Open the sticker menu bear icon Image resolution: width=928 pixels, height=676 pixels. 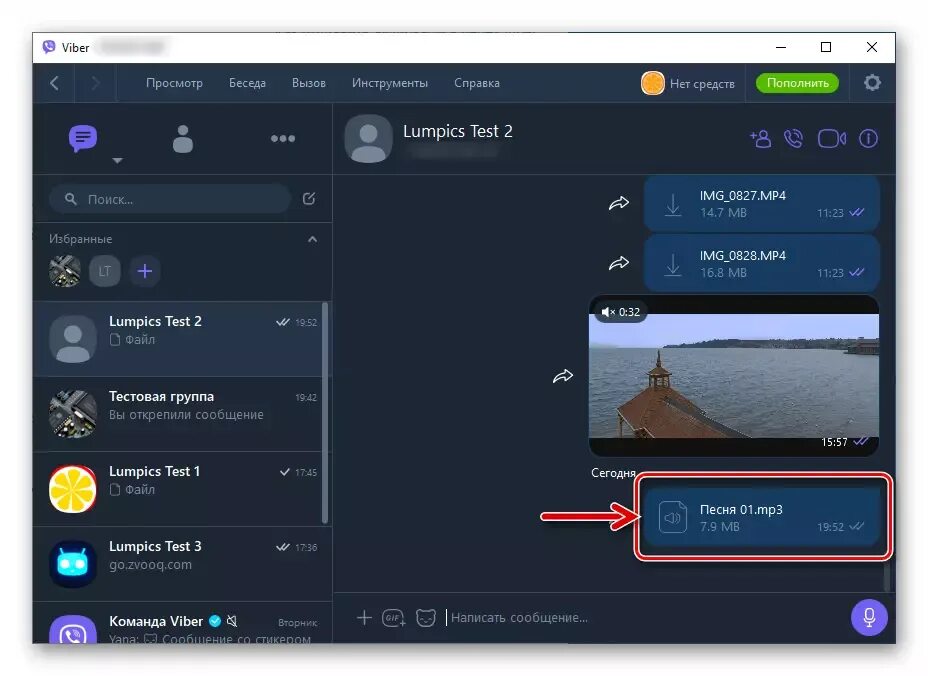[x=426, y=617]
